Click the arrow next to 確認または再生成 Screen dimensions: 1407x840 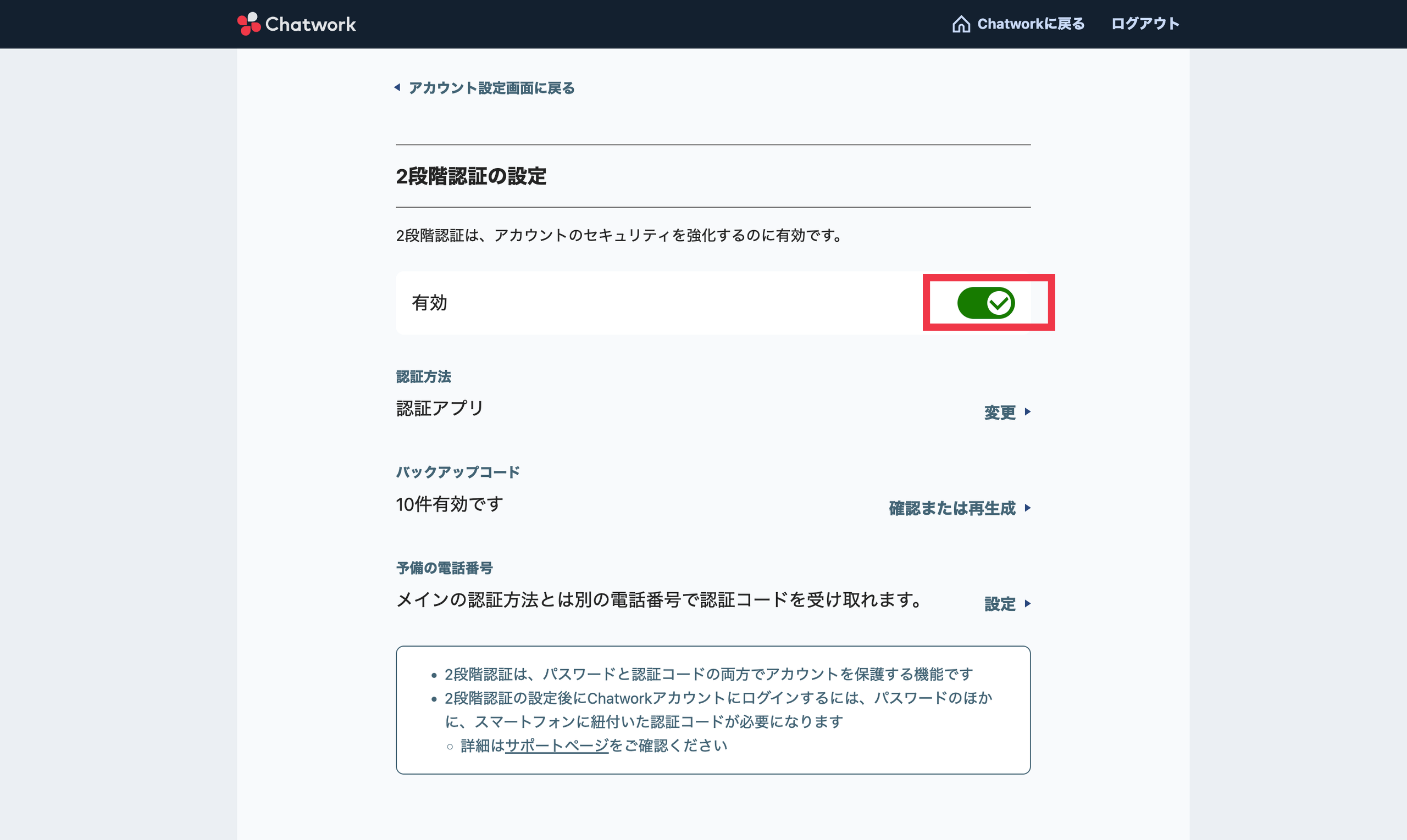(x=1028, y=508)
